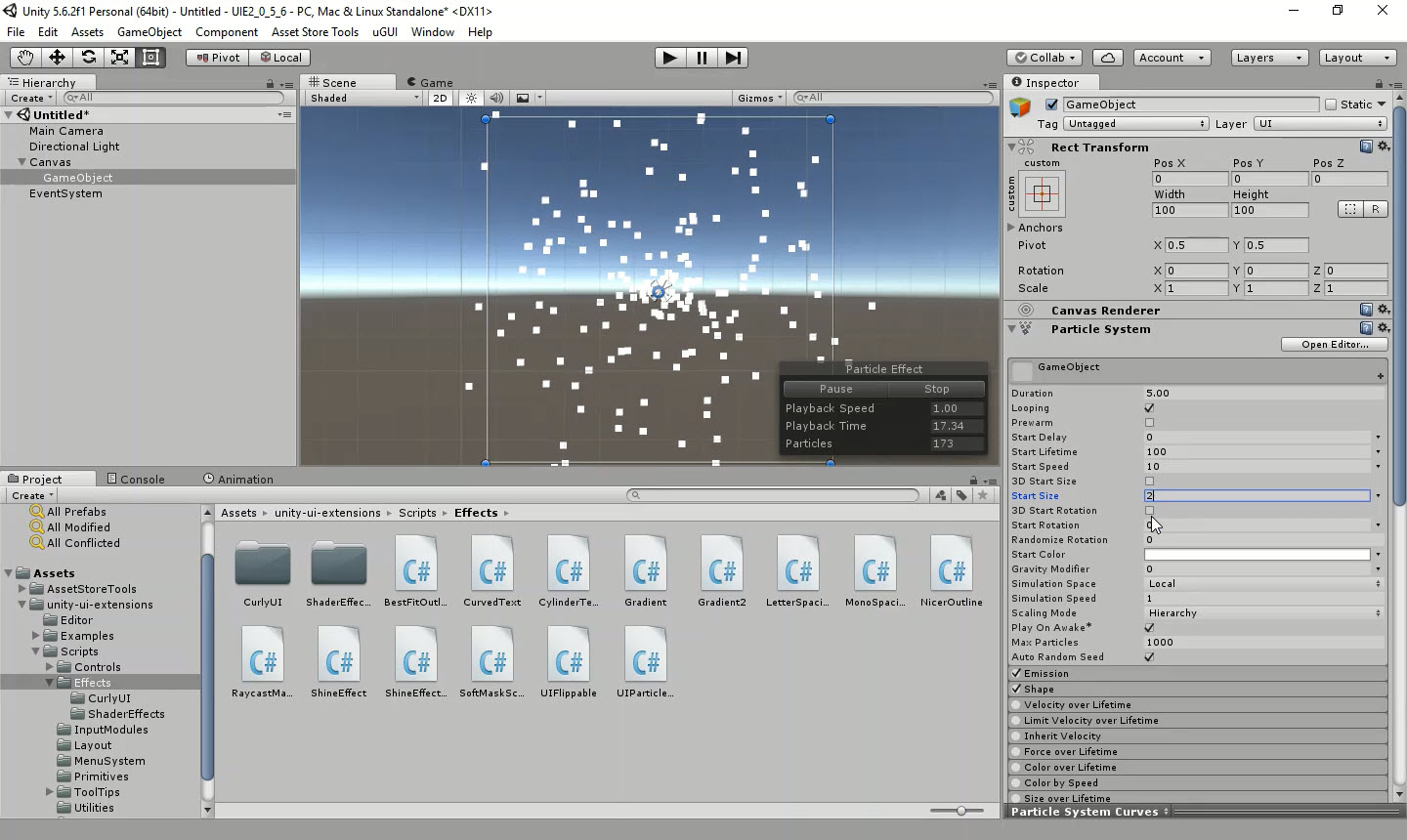The width and height of the screenshot is (1407, 840).
Task: Open the Layer dropdown UI
Action: 1320,124
